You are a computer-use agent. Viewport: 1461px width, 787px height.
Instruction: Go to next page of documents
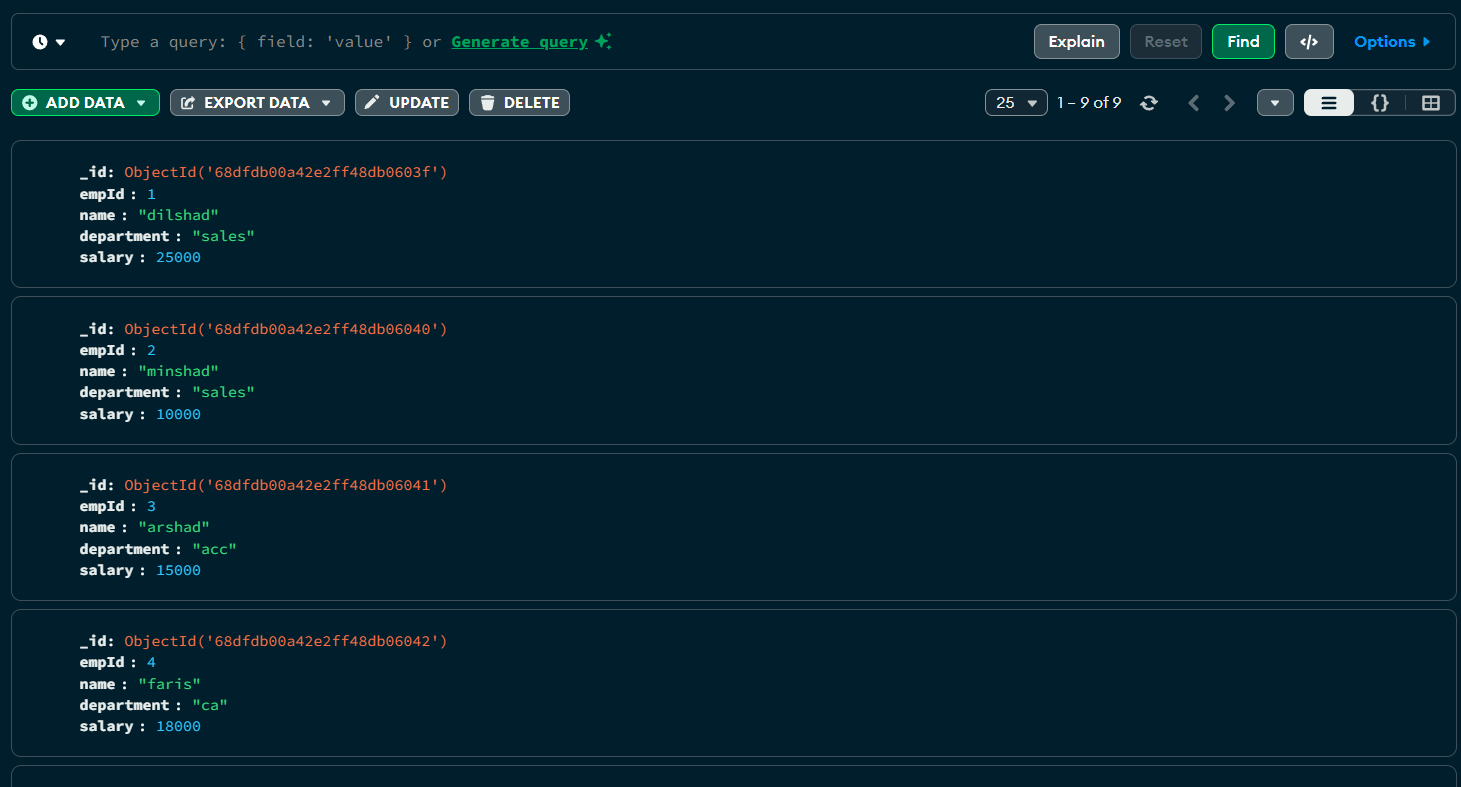(1229, 102)
